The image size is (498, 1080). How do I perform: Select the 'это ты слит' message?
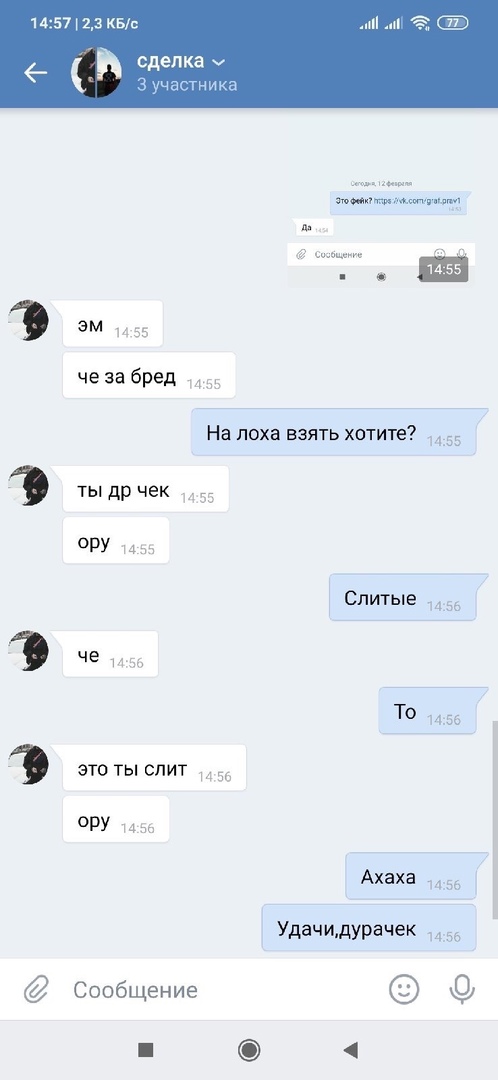pyautogui.click(x=154, y=767)
